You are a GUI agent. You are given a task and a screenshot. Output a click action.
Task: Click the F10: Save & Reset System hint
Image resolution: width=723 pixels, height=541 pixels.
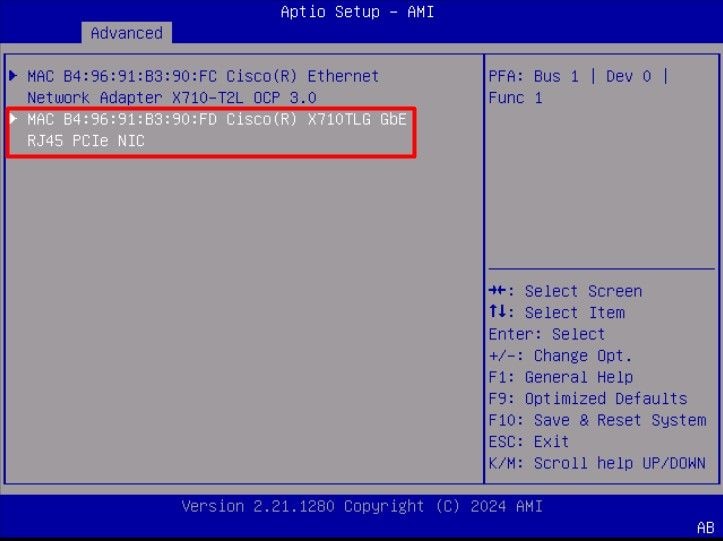[x=598, y=420]
